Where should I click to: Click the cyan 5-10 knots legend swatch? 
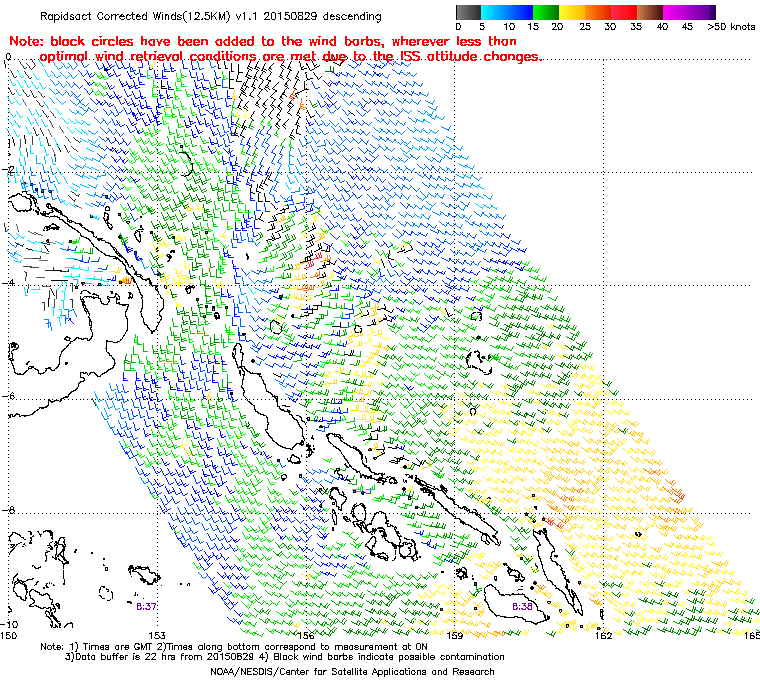[494, 12]
